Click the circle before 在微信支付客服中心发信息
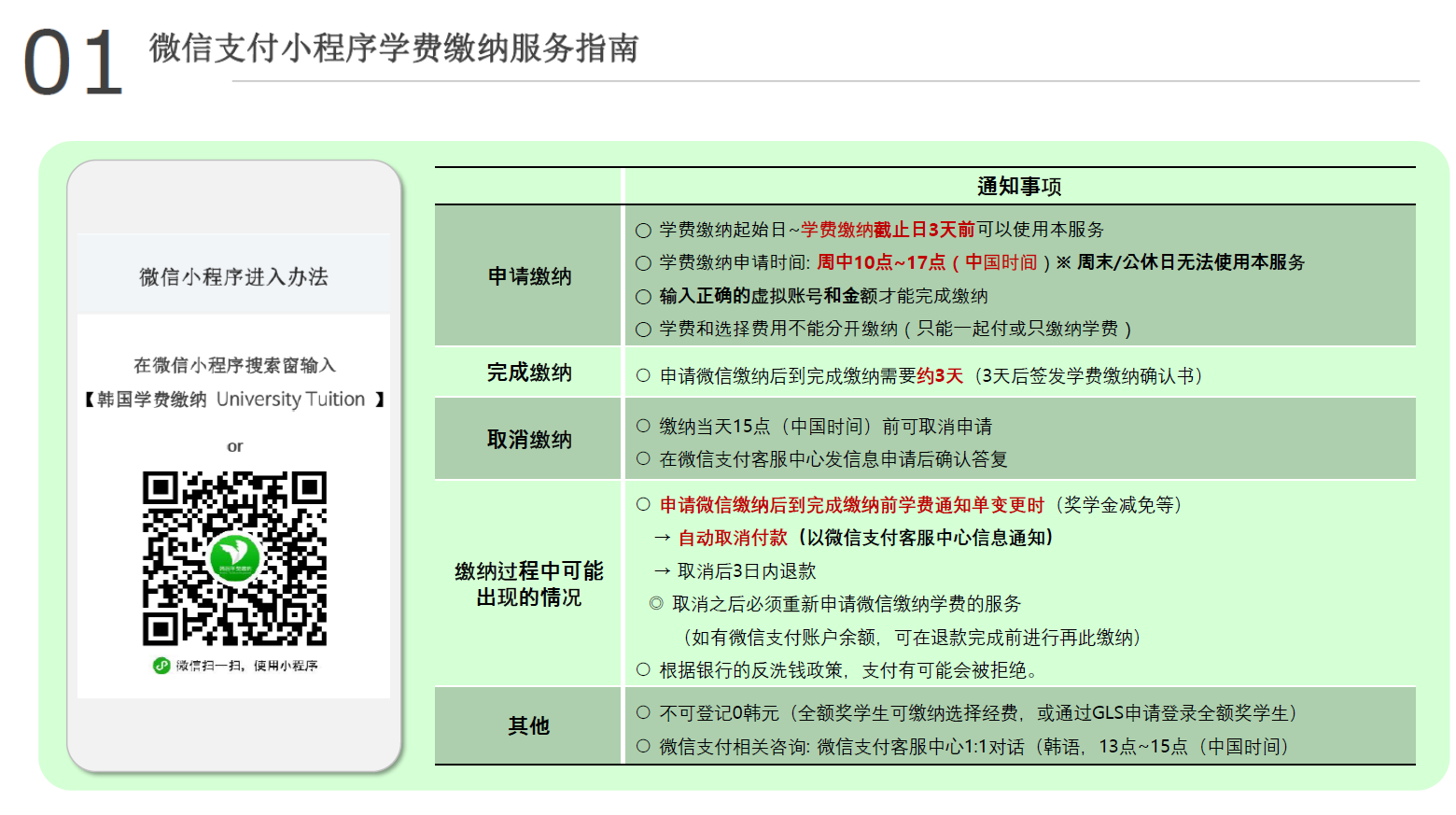Viewport: 1456px width, 815px height. pos(643,459)
